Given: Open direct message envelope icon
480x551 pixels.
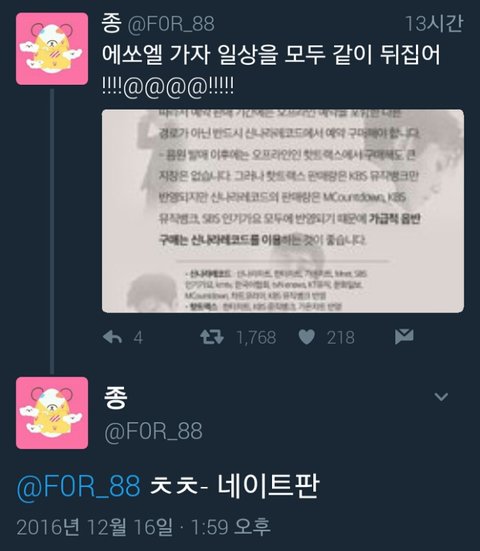Looking at the screenshot, I should click(x=404, y=337).
